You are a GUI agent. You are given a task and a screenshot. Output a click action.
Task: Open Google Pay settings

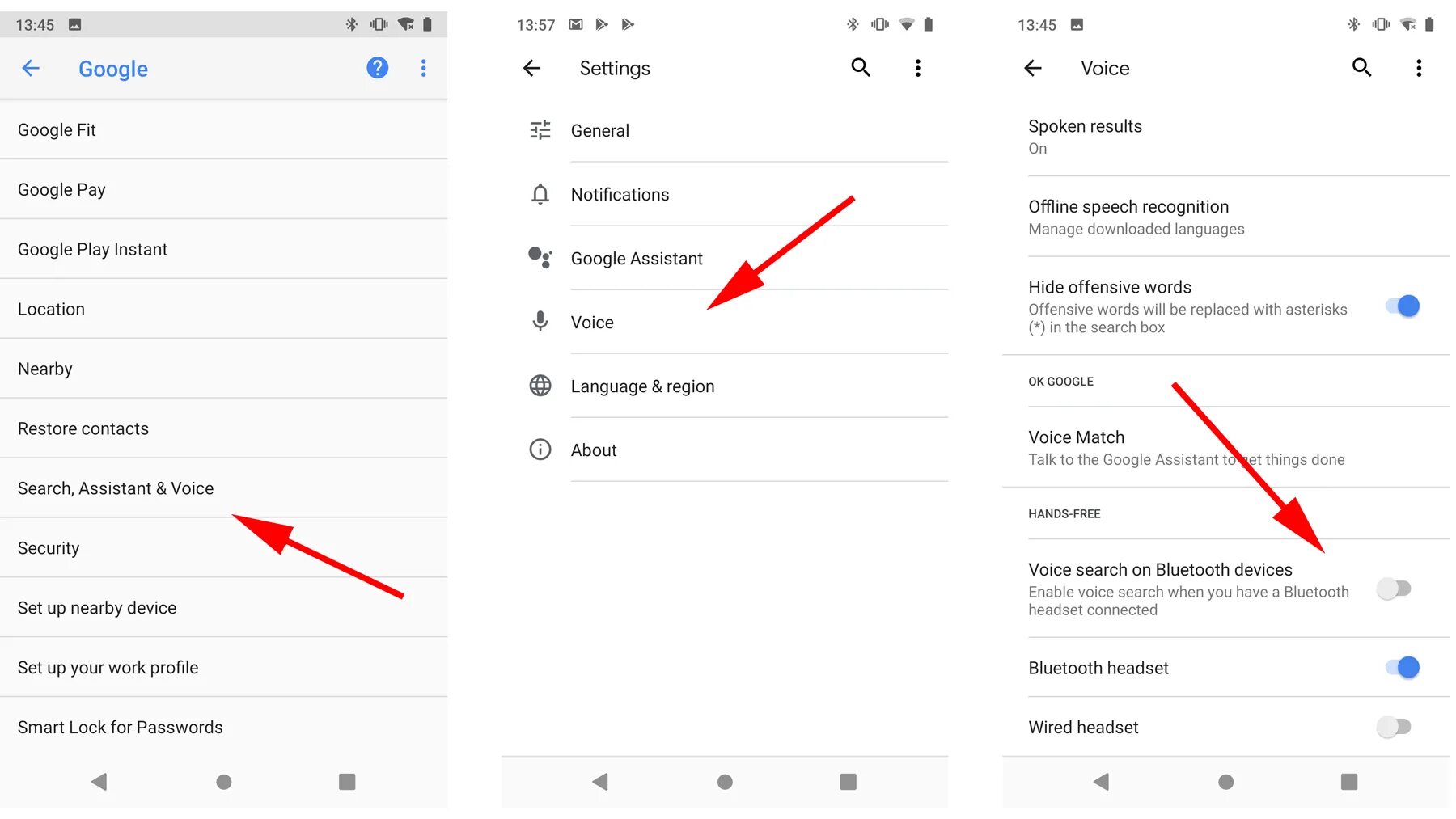[x=223, y=189]
